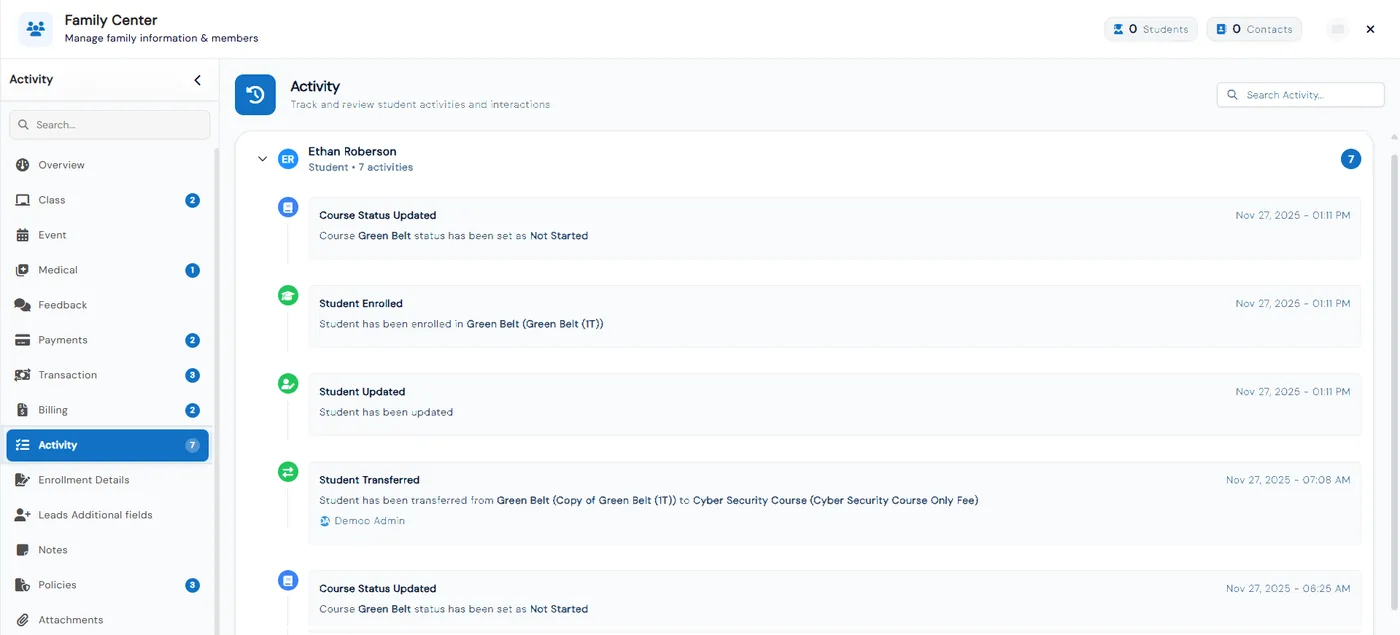Screen dimensions: 1400x635
Task: Click the Overview globe icon
Action: pyautogui.click(x=22, y=165)
